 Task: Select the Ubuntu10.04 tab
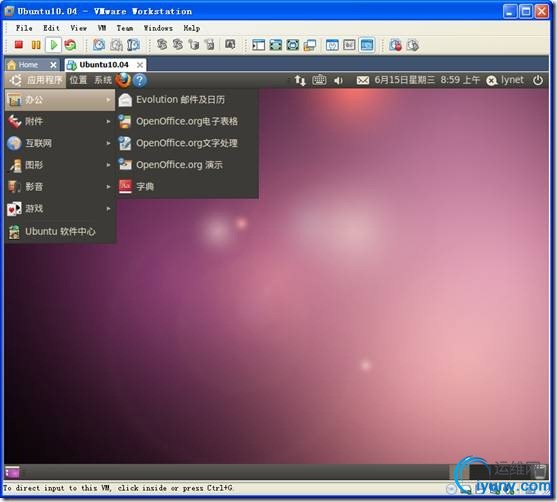(x=103, y=65)
